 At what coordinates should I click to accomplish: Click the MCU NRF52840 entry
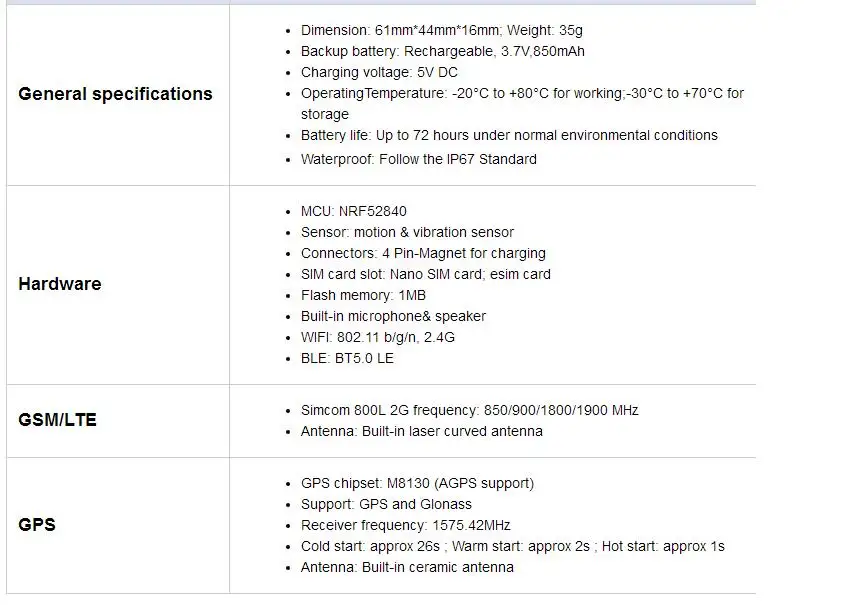[x=353, y=211]
